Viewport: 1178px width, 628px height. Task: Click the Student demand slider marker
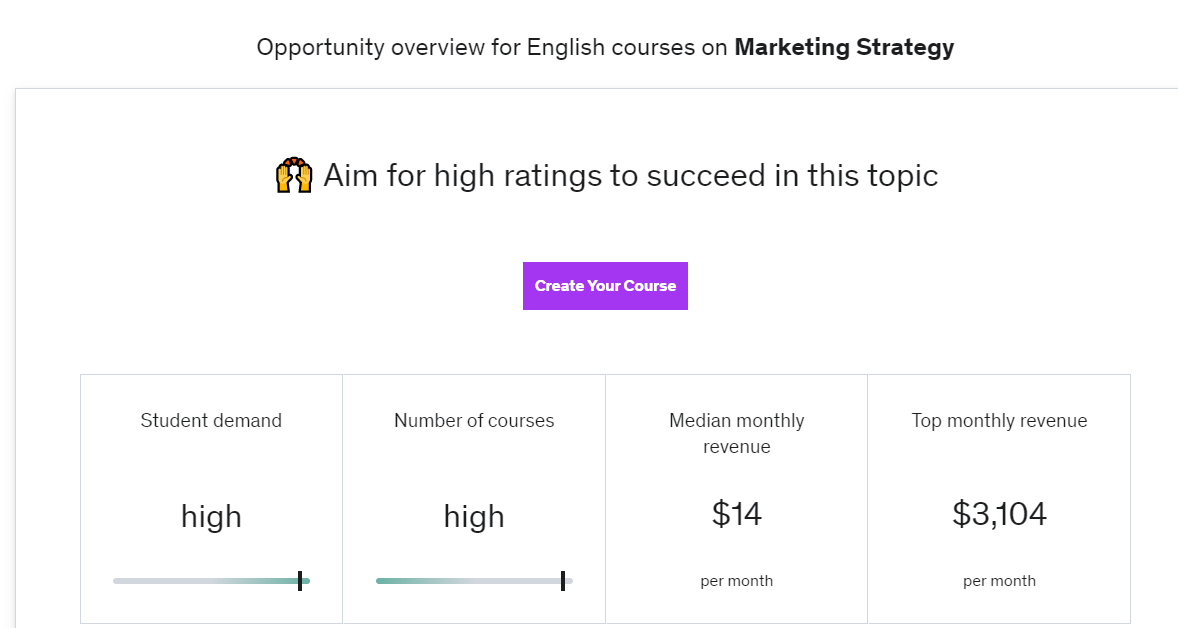pyautogui.click(x=300, y=581)
